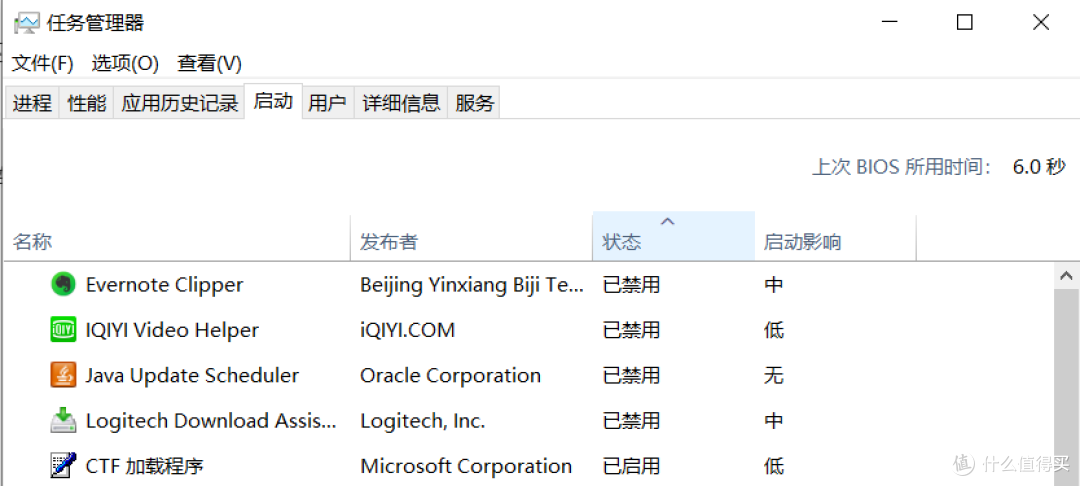This screenshot has width=1080, height=486.
Task: Switch to the 服务 tab
Action: pyautogui.click(x=475, y=103)
